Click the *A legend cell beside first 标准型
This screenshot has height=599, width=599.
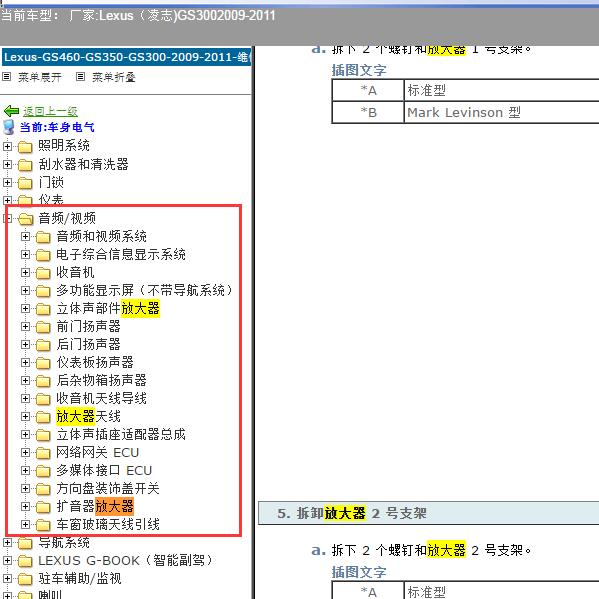click(x=368, y=91)
